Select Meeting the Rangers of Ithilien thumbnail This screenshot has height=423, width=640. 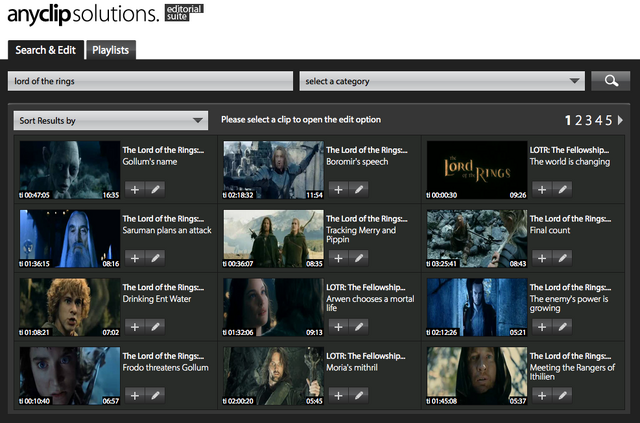477,376
